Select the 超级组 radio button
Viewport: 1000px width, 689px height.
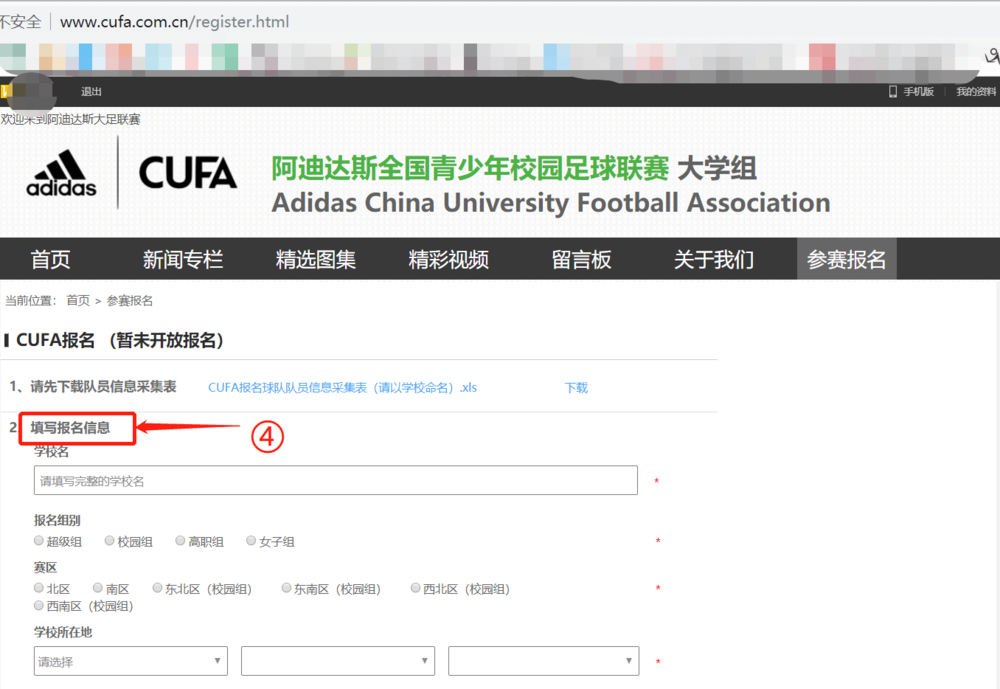pos(39,541)
